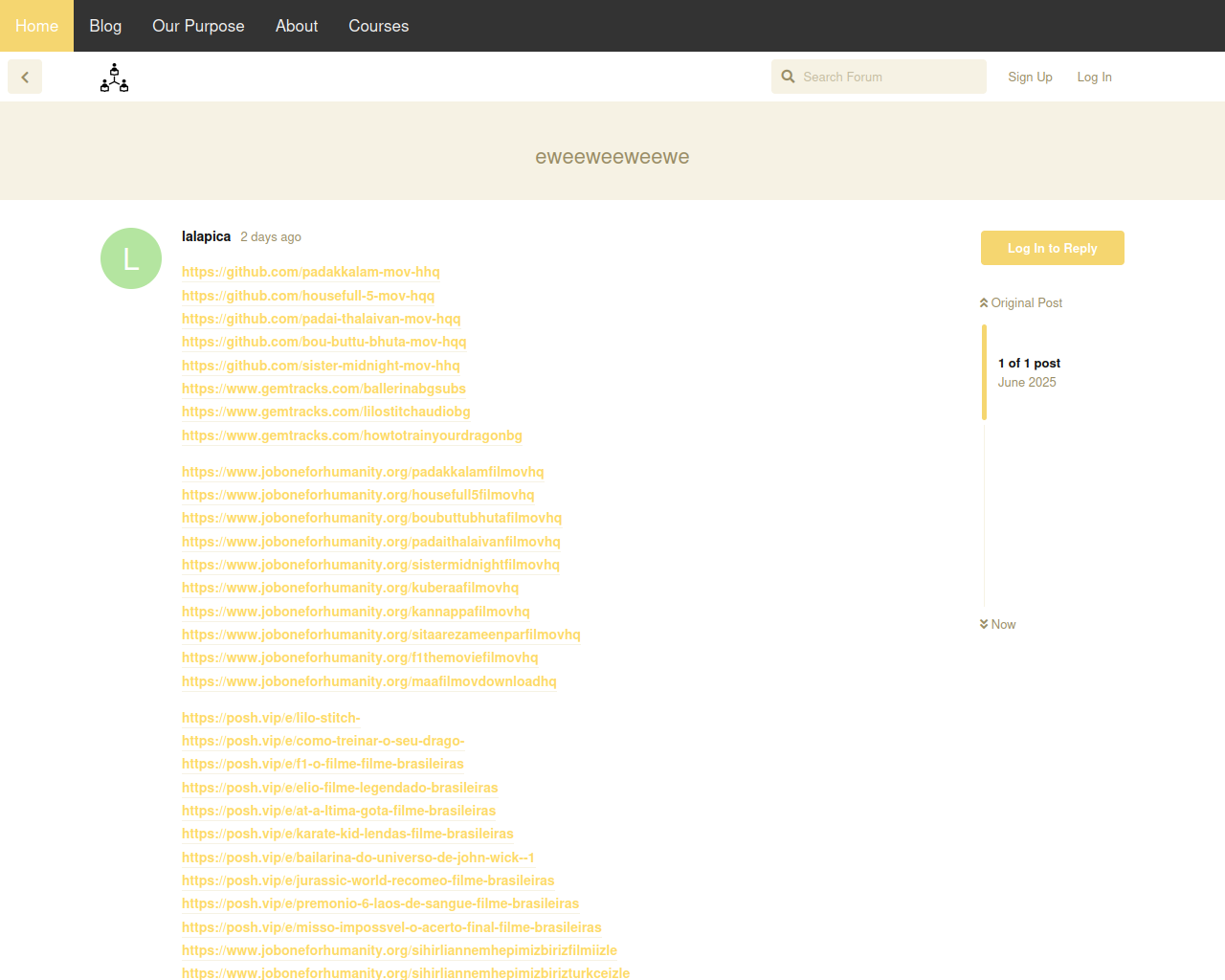This screenshot has height=980, width=1225.
Task: Go to the Blog page
Action: pyautogui.click(x=105, y=26)
